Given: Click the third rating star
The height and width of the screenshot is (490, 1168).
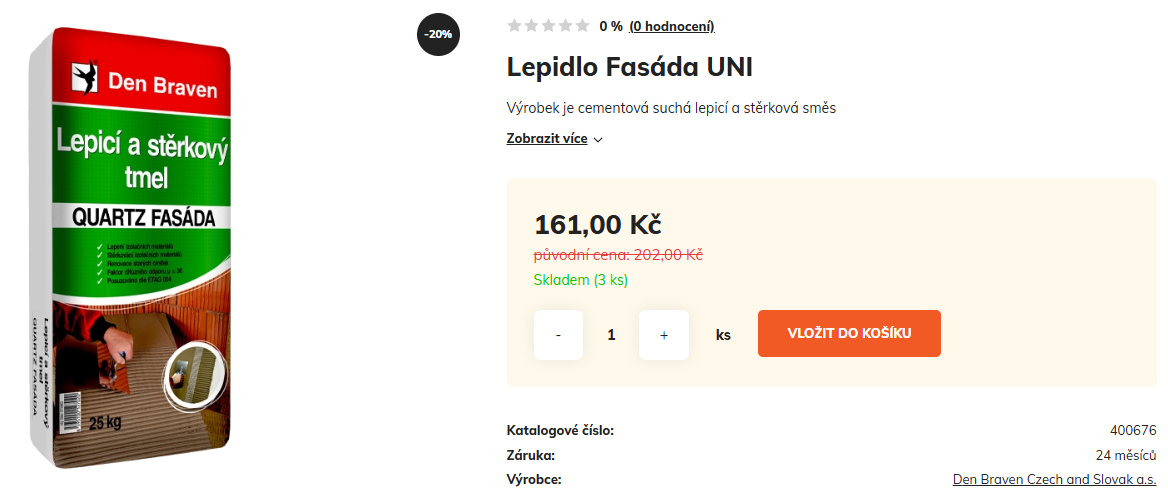Looking at the screenshot, I should 548,26.
